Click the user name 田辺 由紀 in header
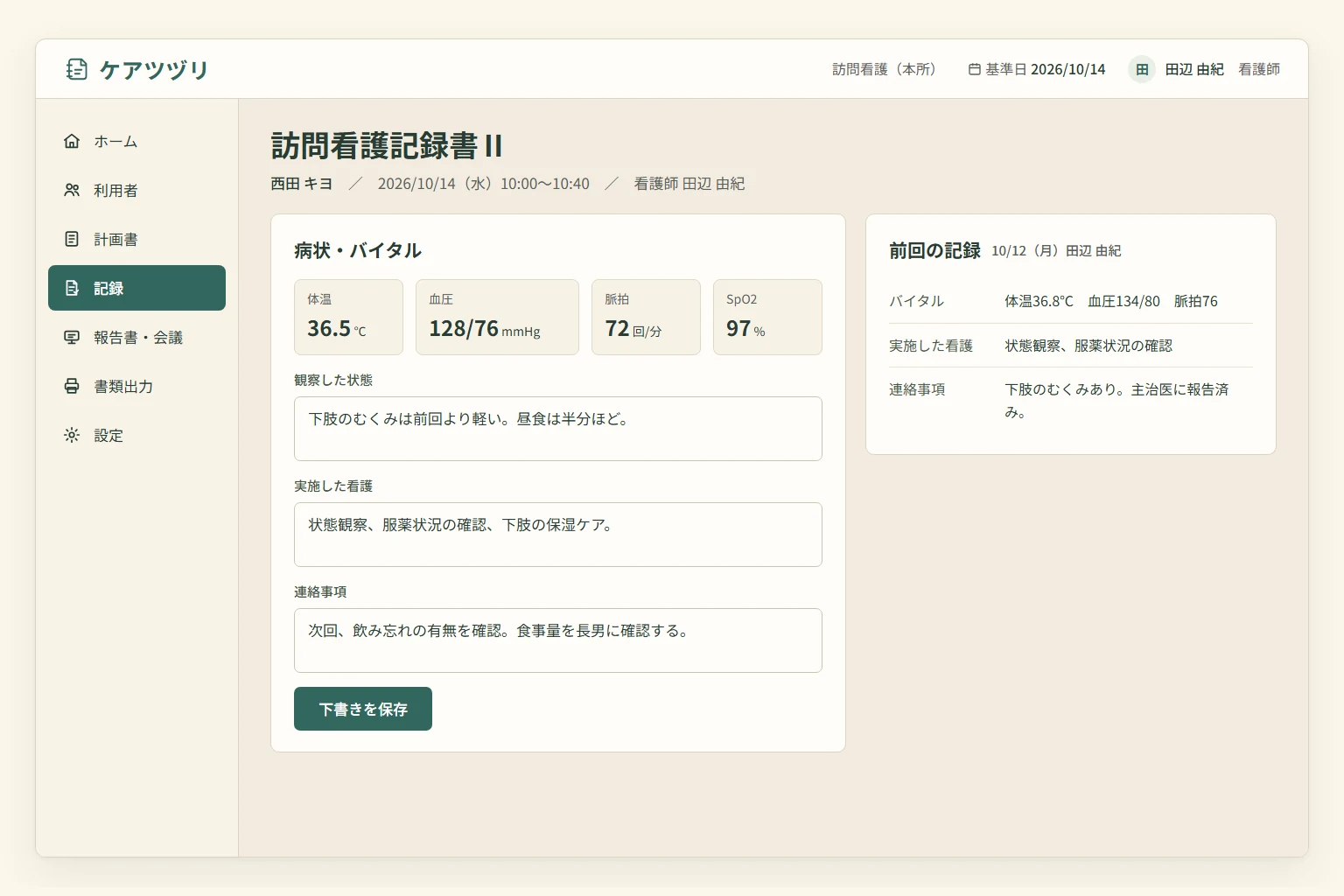1344x896 pixels. pos(1194,69)
